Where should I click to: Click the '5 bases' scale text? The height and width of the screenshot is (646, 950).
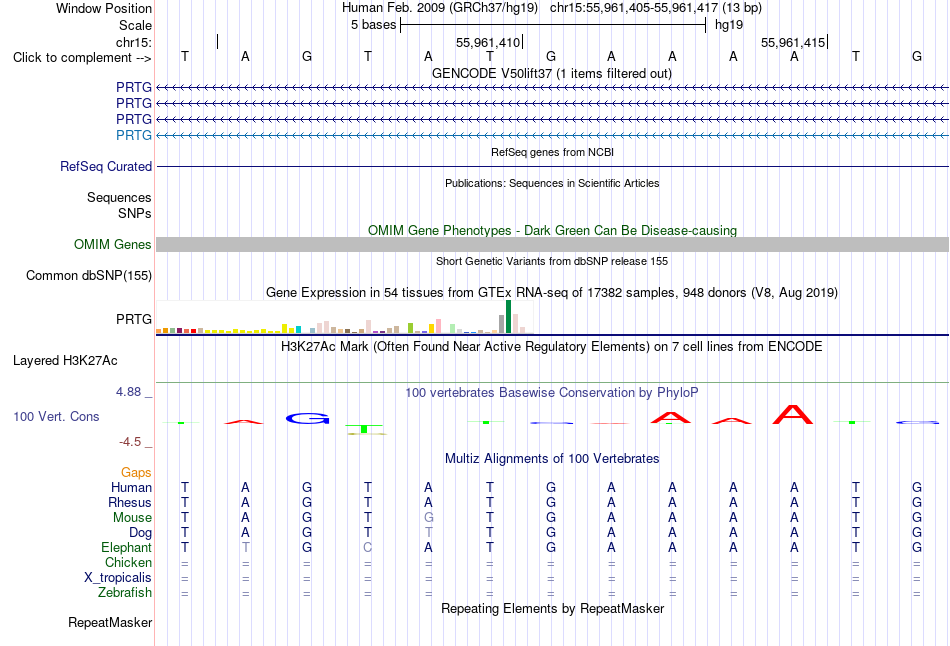tap(373, 25)
